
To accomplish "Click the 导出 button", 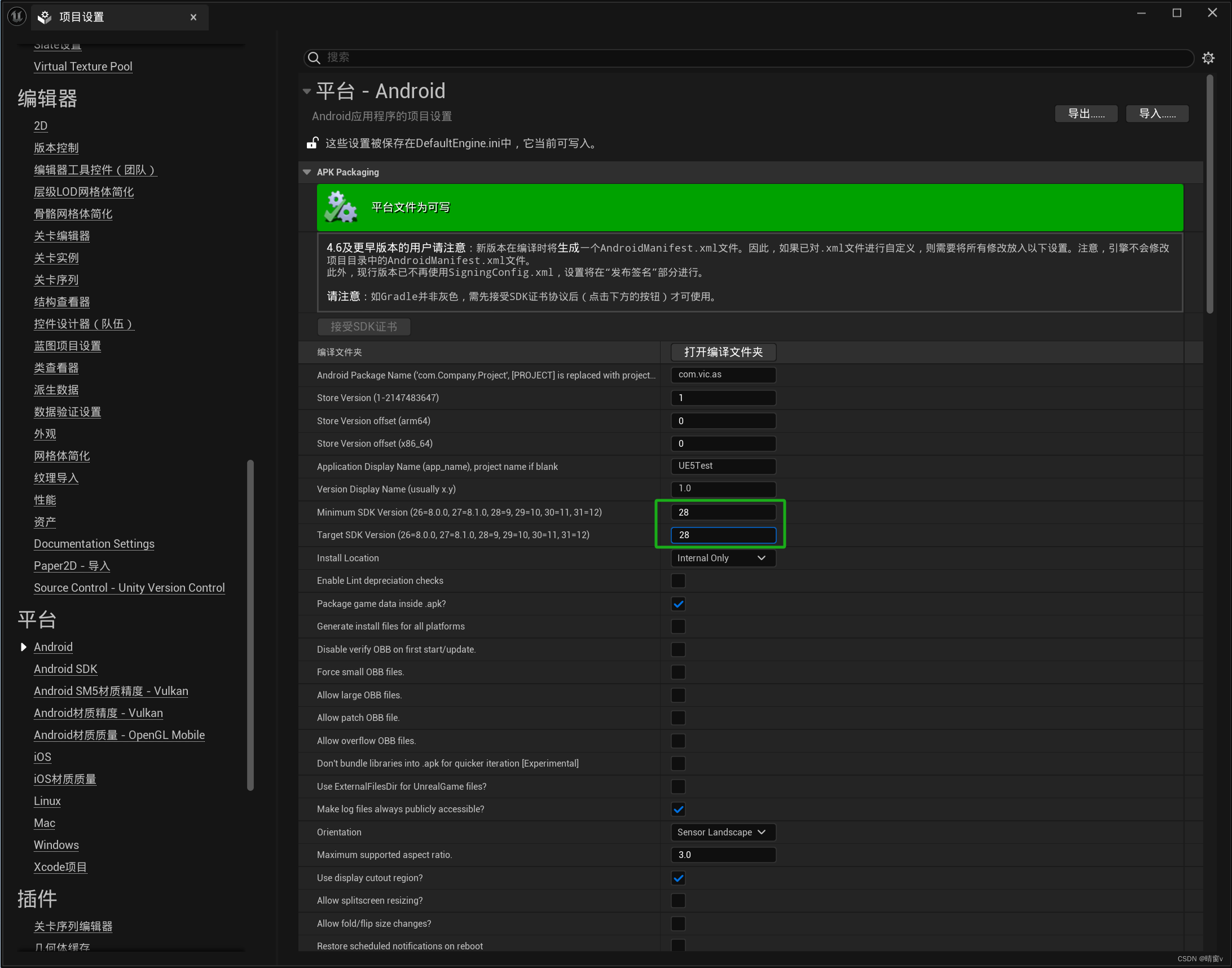I will click(x=1085, y=113).
